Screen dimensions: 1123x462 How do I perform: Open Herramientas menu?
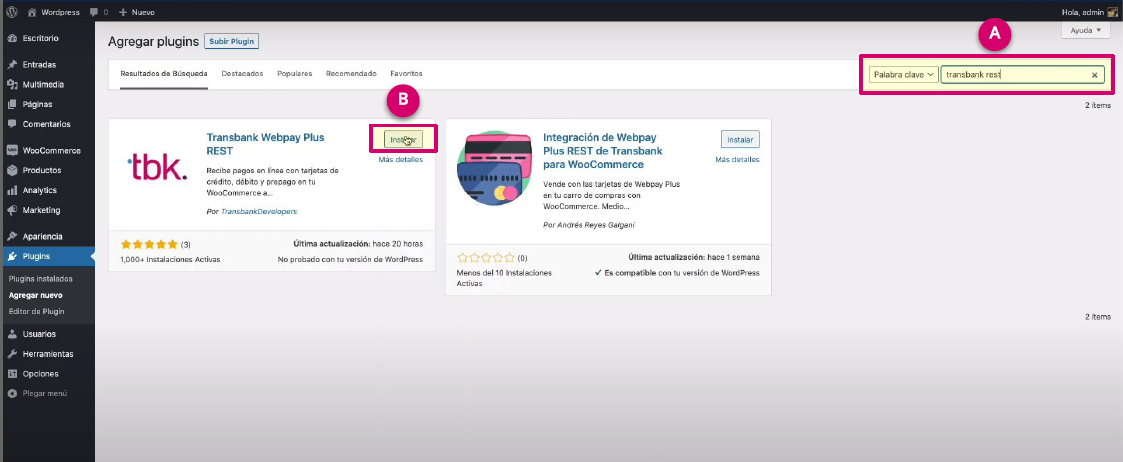point(47,354)
